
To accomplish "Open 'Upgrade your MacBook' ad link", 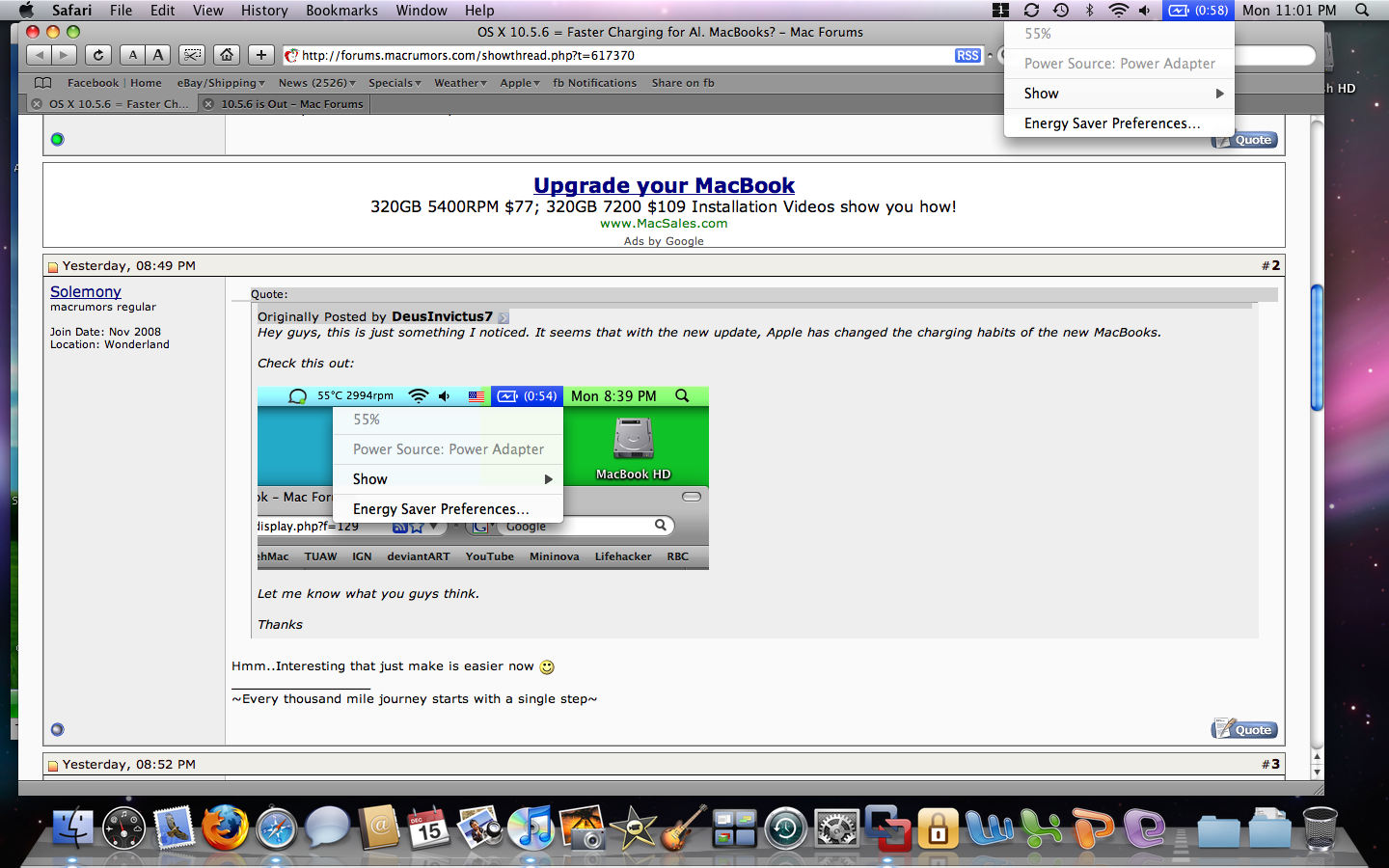I will coord(664,185).
